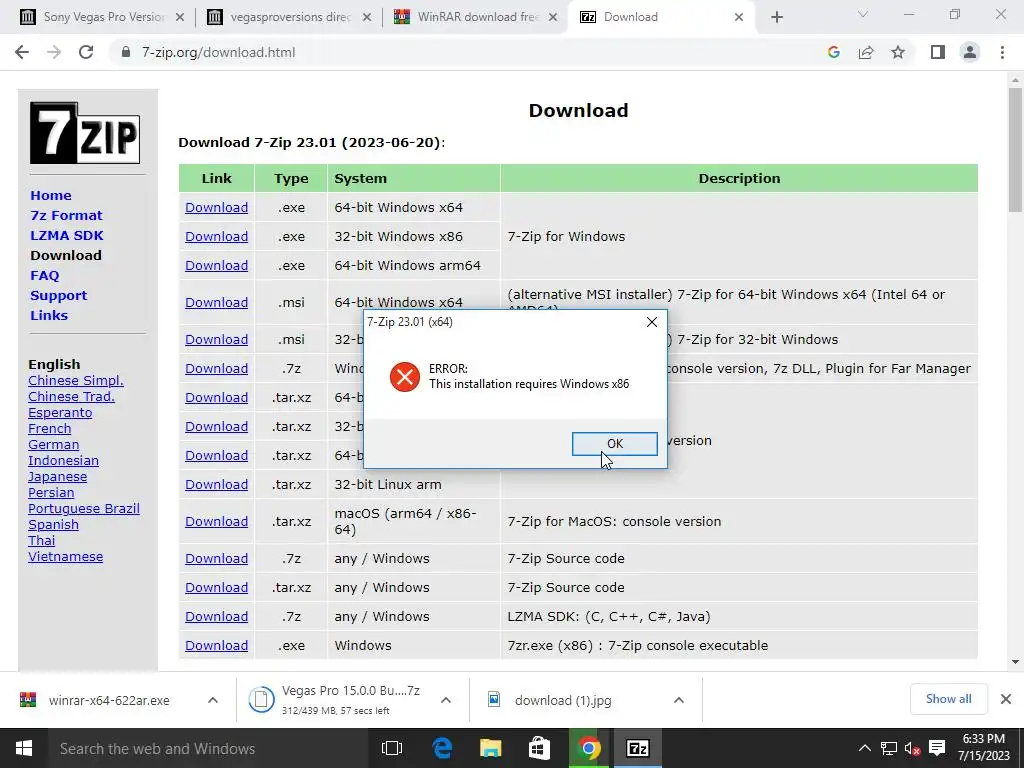Open the LZMA SDK sidebar link

[67, 235]
